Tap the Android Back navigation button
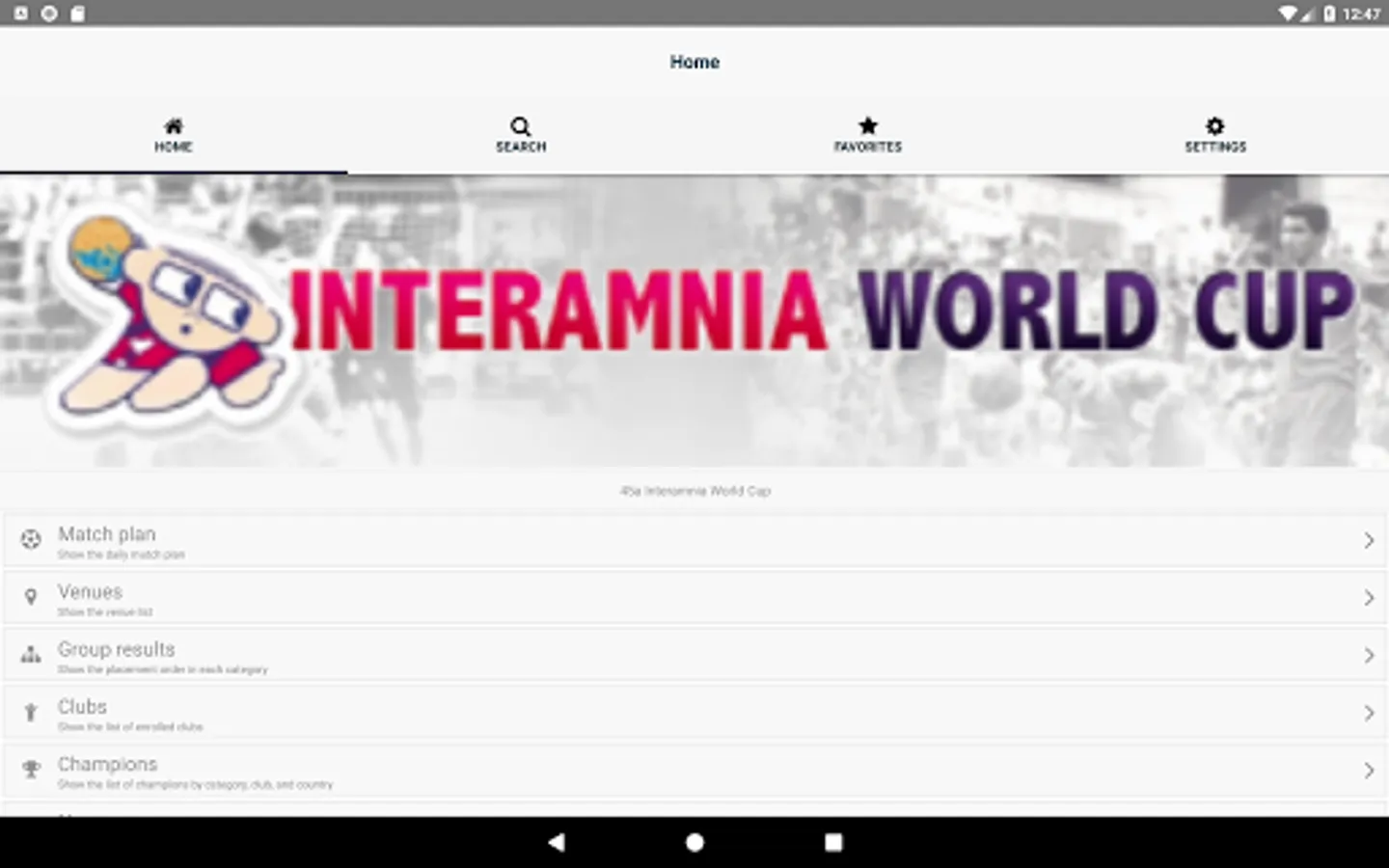Screen dimensions: 1389x868 click(557, 842)
